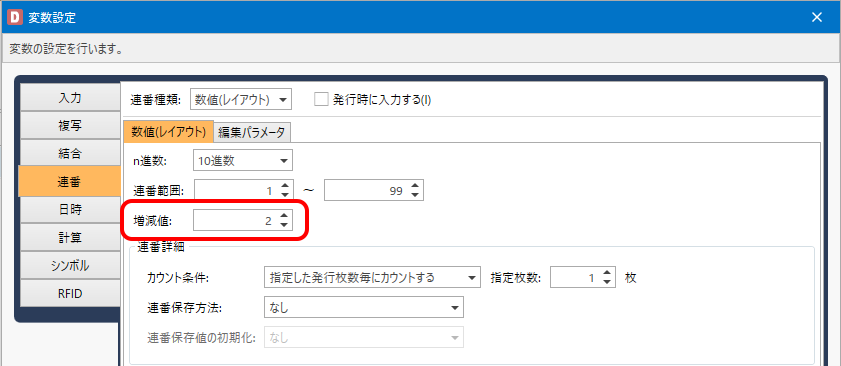This screenshot has width=841, height=366.
Task: Open the シンボル side tab
Action: pos(70,266)
